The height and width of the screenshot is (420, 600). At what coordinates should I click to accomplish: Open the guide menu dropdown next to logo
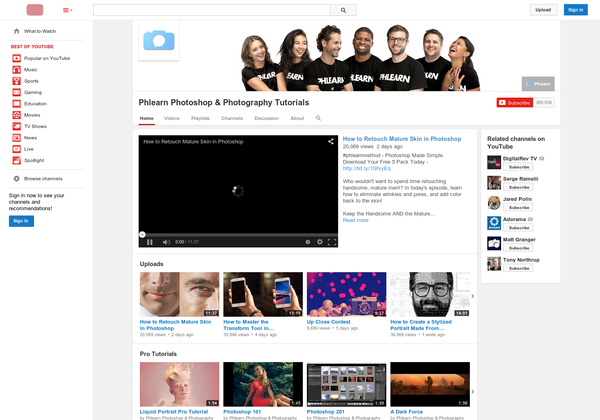click(67, 10)
